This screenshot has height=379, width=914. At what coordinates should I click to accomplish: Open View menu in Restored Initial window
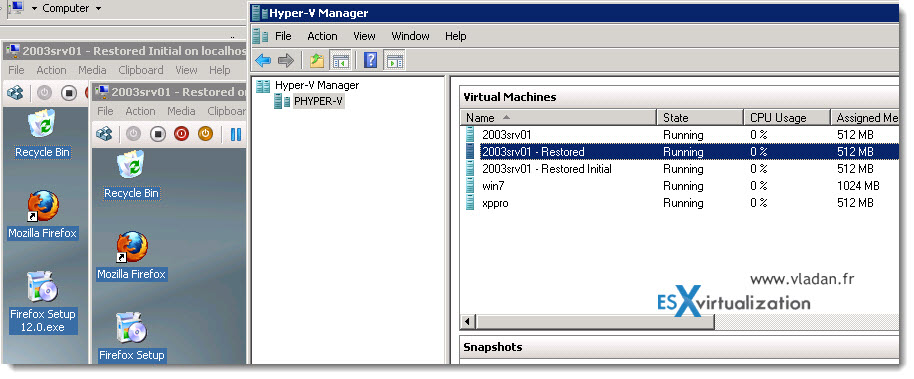point(186,70)
